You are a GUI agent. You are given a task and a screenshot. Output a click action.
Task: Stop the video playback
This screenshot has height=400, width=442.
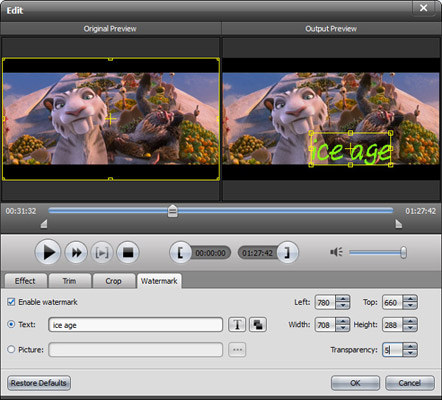point(128,253)
